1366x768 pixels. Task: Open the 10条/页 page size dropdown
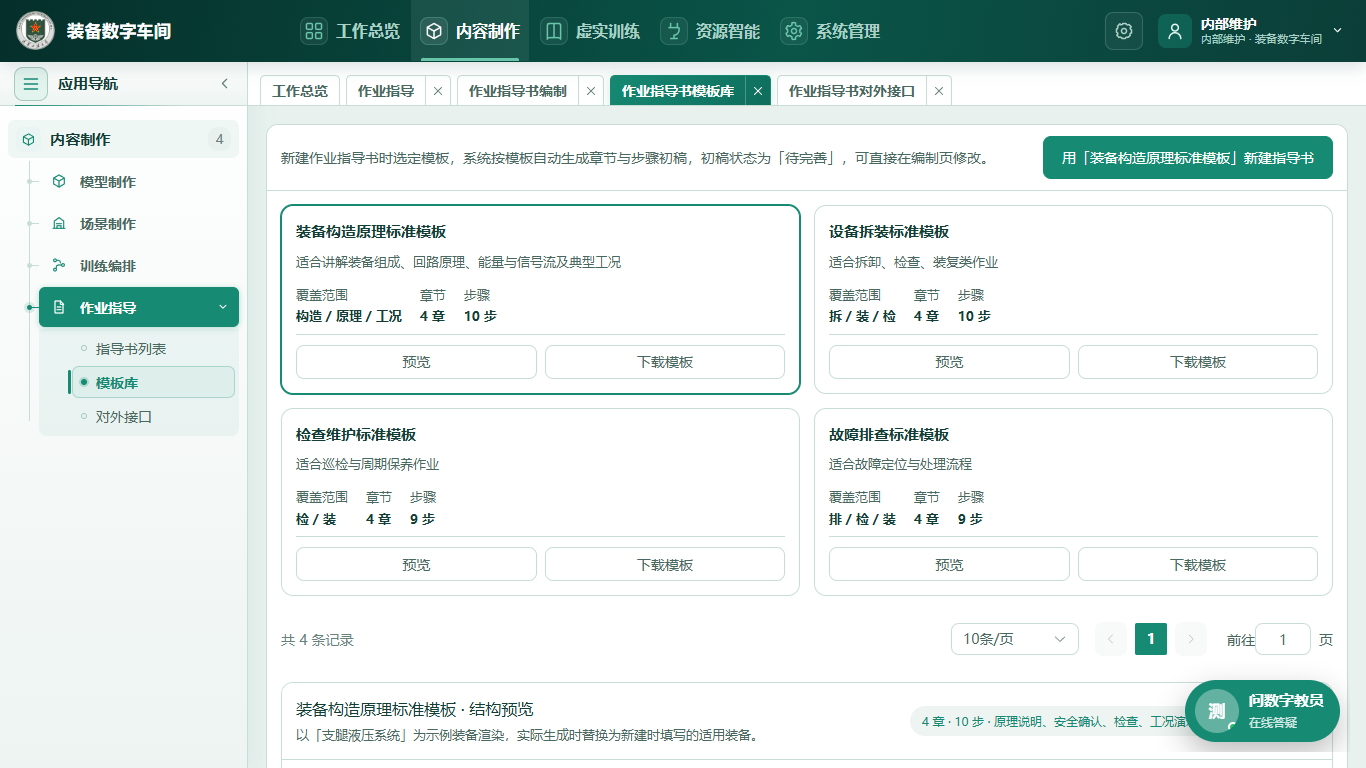(1015, 639)
